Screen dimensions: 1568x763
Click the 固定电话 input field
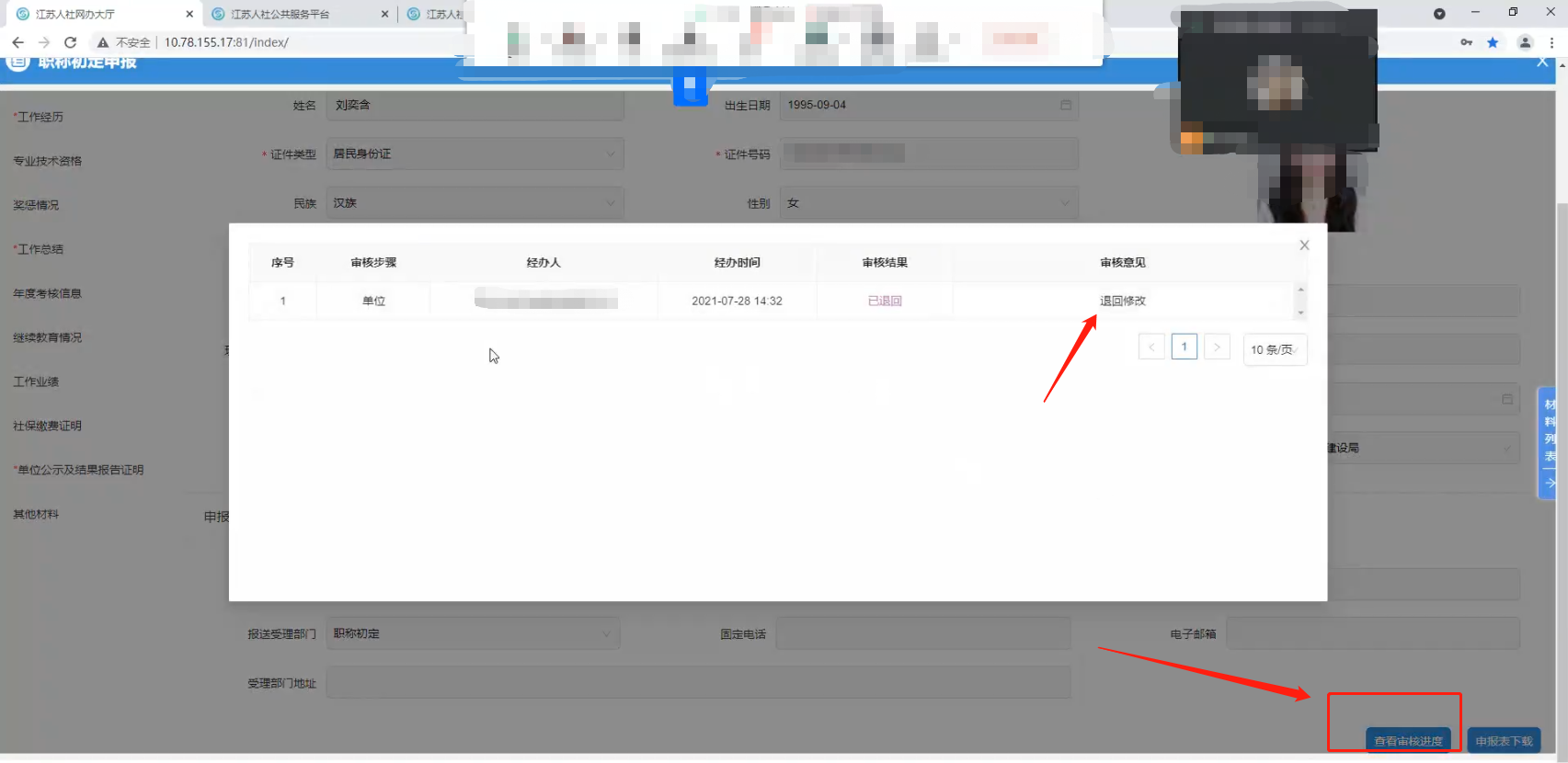[x=923, y=633]
